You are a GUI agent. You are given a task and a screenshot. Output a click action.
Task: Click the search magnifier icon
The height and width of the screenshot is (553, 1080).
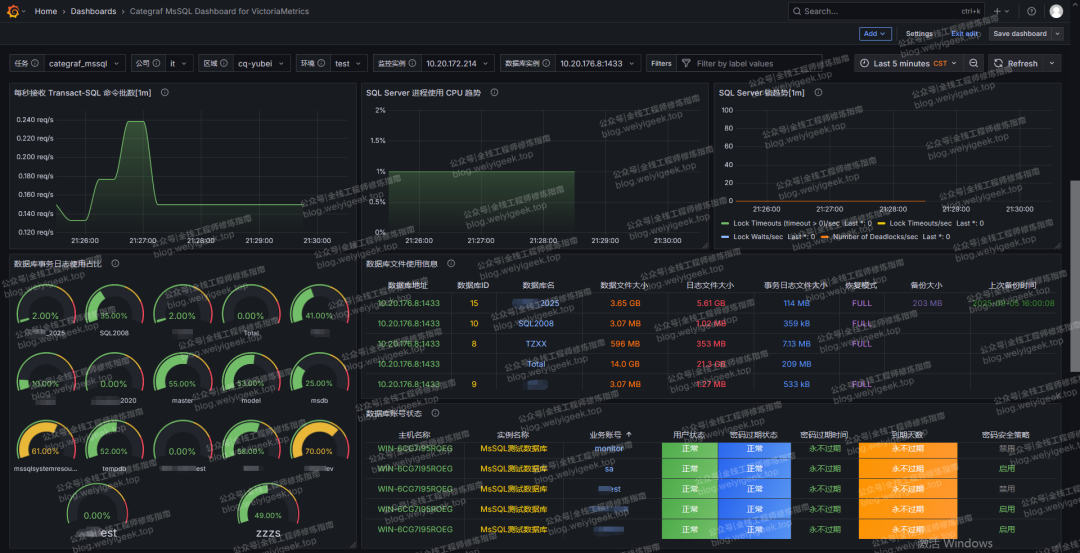(x=797, y=11)
